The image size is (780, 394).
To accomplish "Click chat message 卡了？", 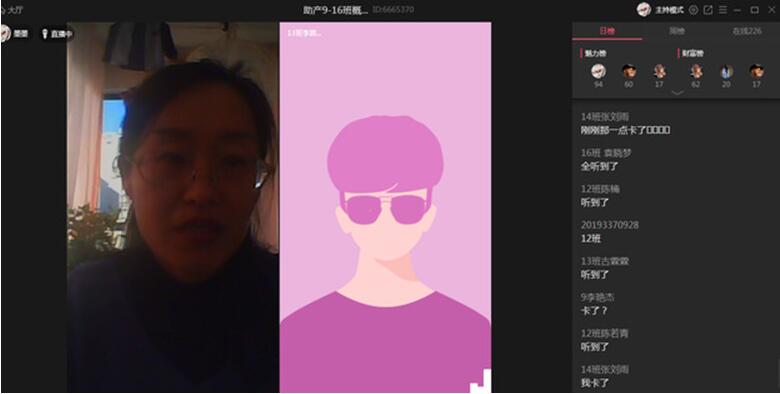I will (x=594, y=311).
